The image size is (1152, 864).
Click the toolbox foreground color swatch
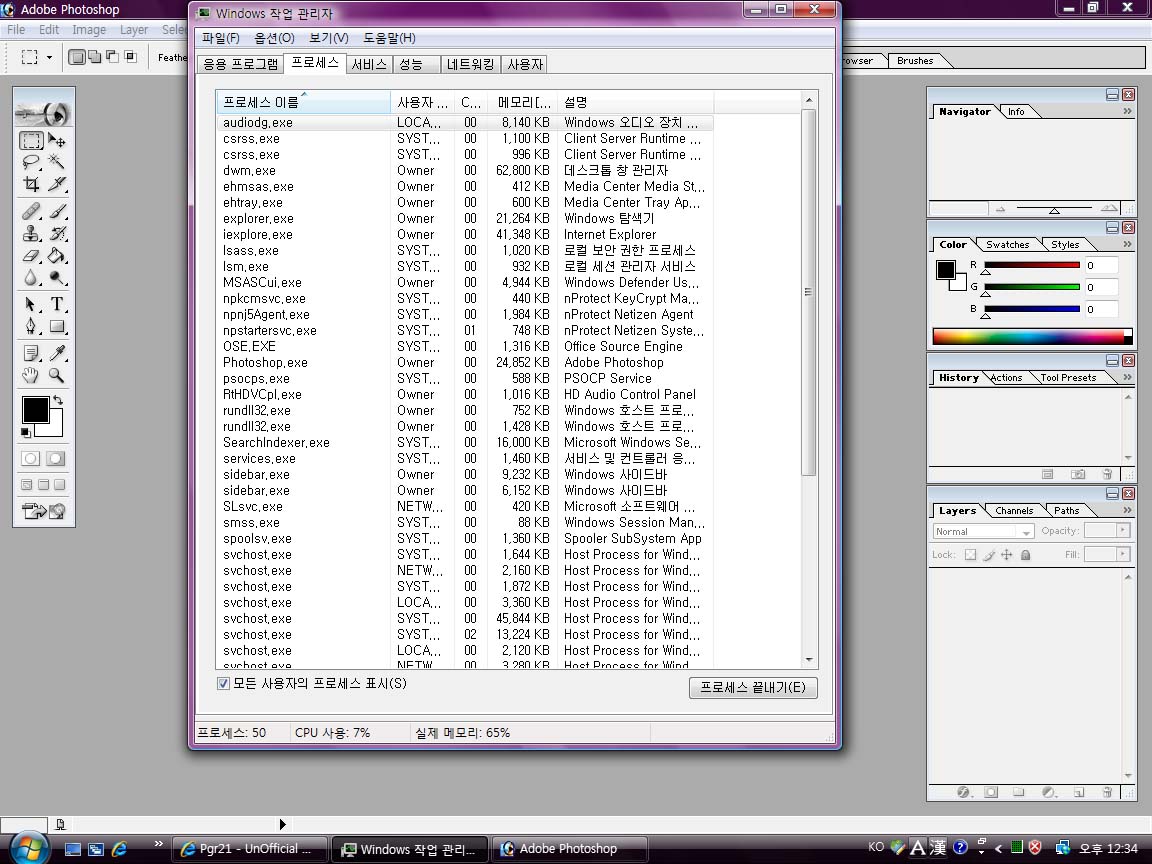pyautogui.click(x=35, y=410)
